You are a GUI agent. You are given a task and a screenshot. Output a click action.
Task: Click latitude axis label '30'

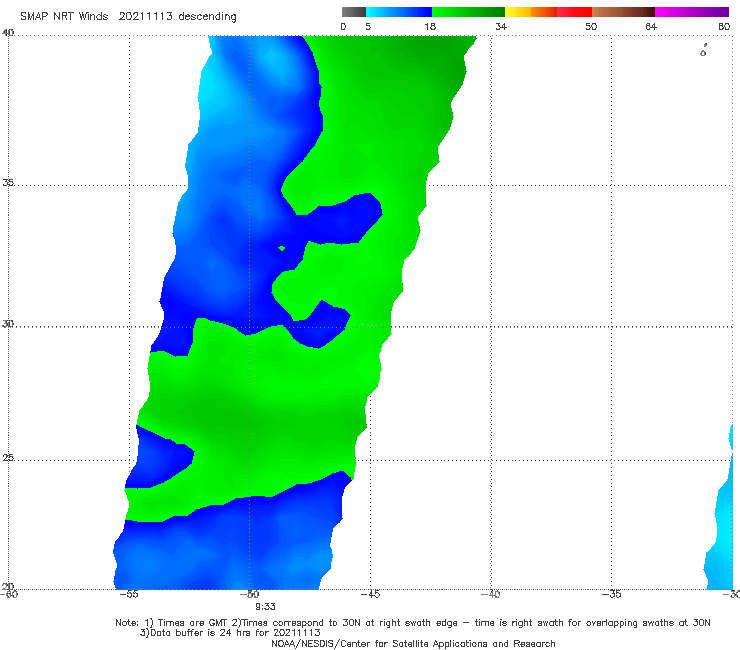(8, 324)
